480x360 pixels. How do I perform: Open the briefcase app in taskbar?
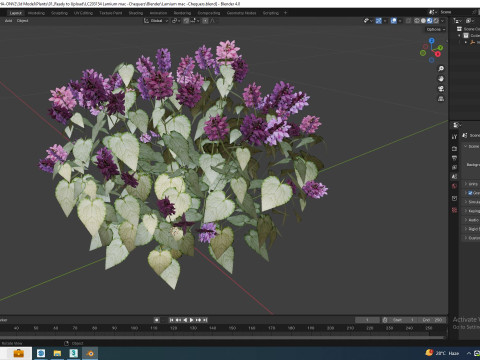click(x=18, y=353)
